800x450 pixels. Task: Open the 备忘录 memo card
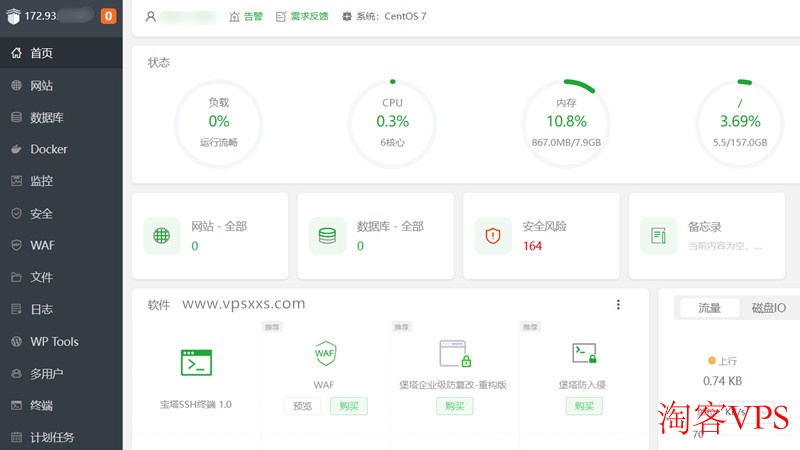[x=707, y=236]
